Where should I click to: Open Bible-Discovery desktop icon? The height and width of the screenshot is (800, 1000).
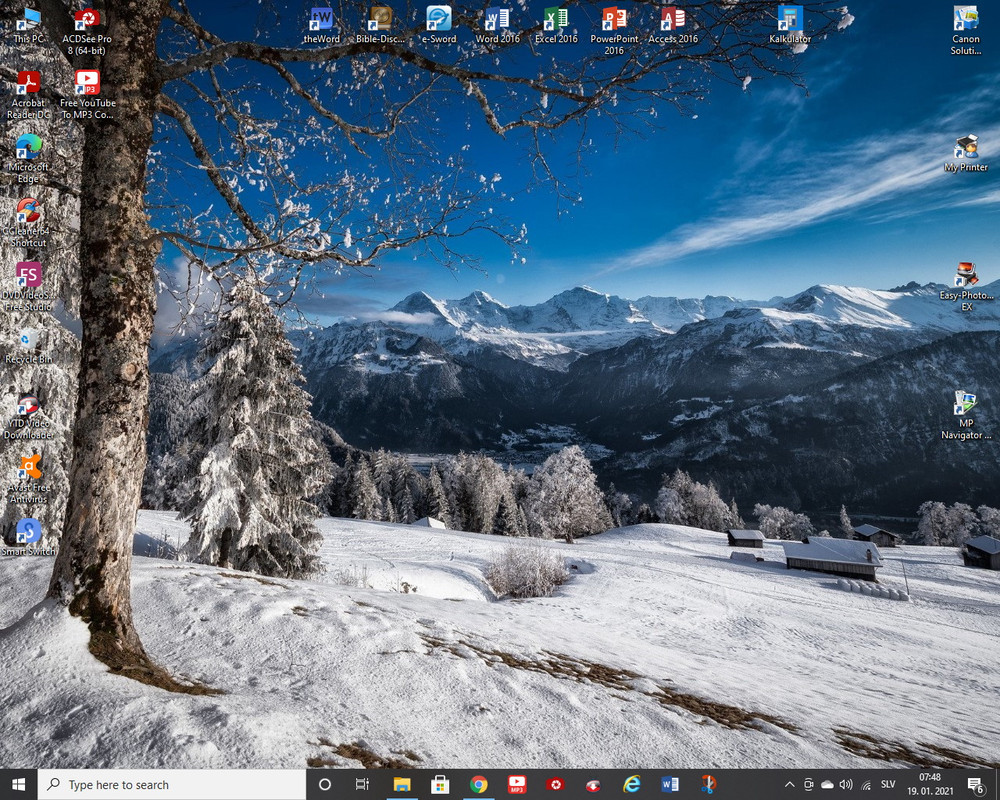coord(380,26)
